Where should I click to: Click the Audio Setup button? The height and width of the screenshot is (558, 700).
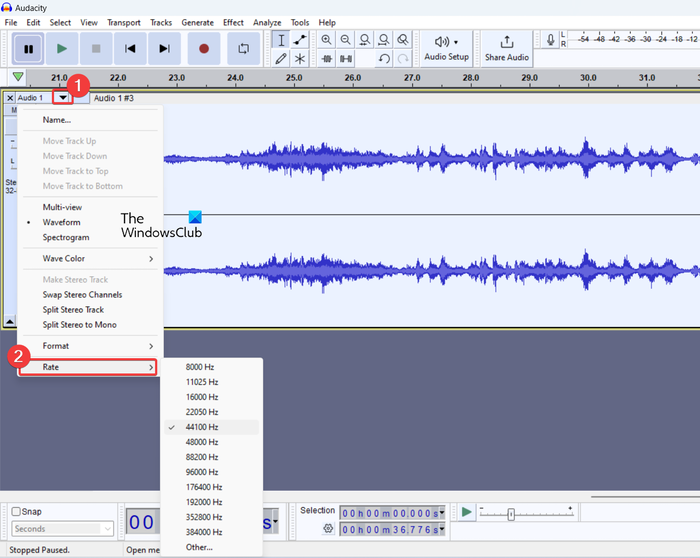click(446, 47)
